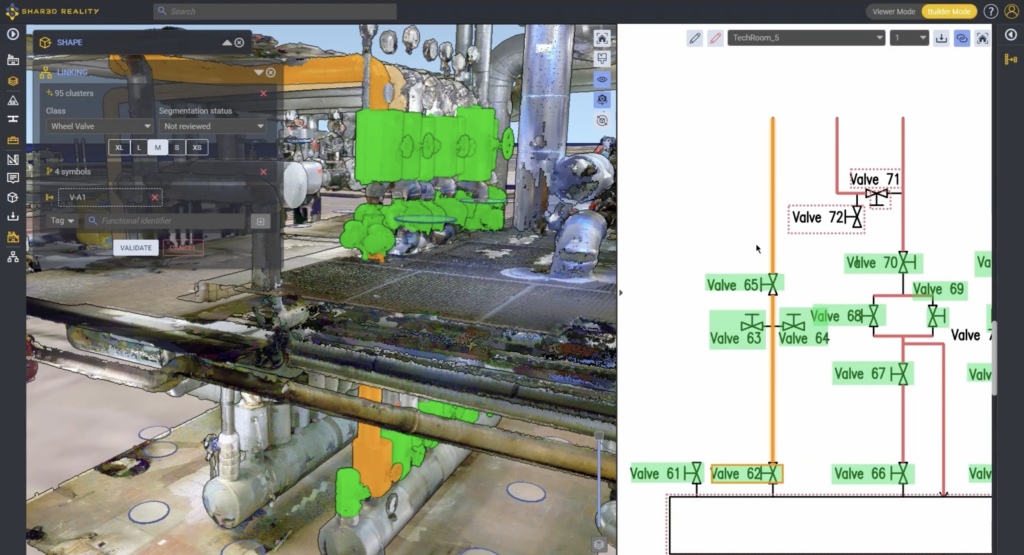Click the camera rotate icon in 3D viewer
This screenshot has height=555, width=1024.
point(602,99)
